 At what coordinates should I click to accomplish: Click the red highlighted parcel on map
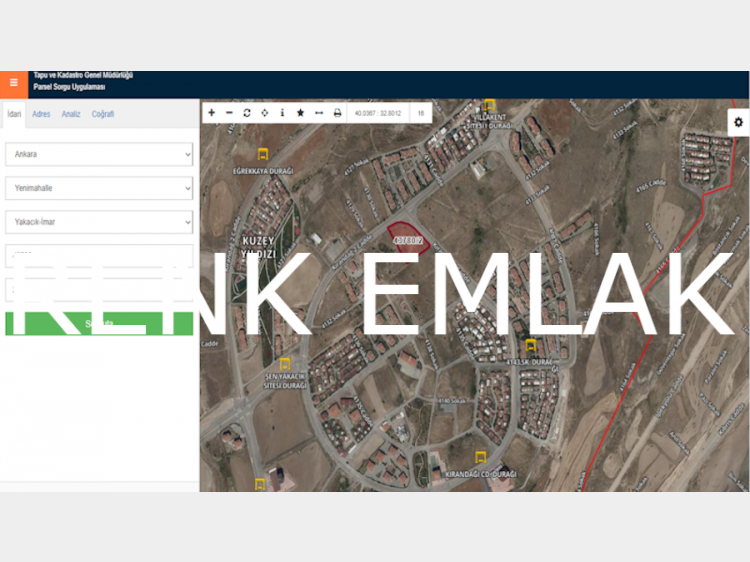[407, 236]
